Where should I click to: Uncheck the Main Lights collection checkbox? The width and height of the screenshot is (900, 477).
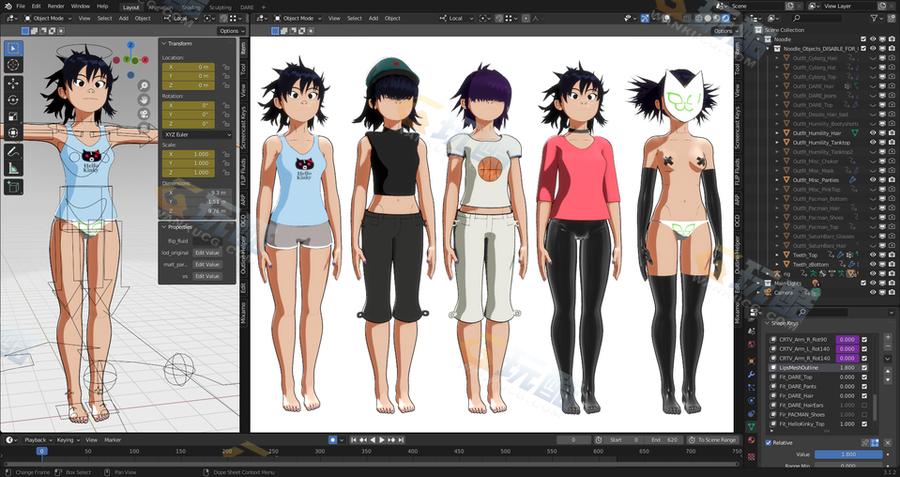[863, 283]
